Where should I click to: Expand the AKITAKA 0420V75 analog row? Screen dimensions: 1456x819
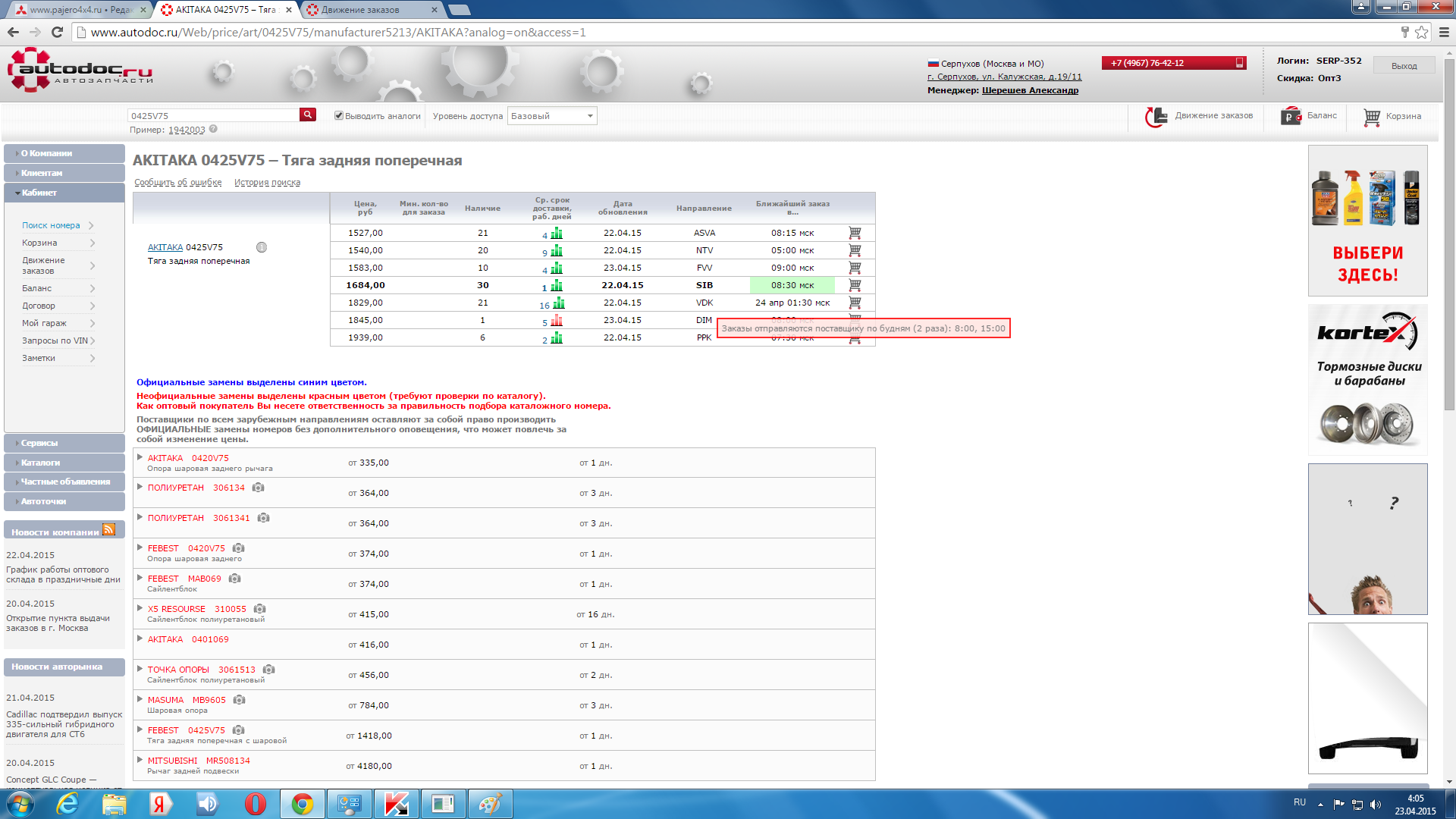click(140, 457)
